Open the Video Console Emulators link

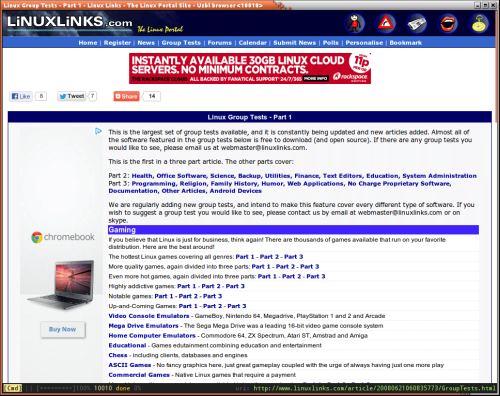coord(149,316)
